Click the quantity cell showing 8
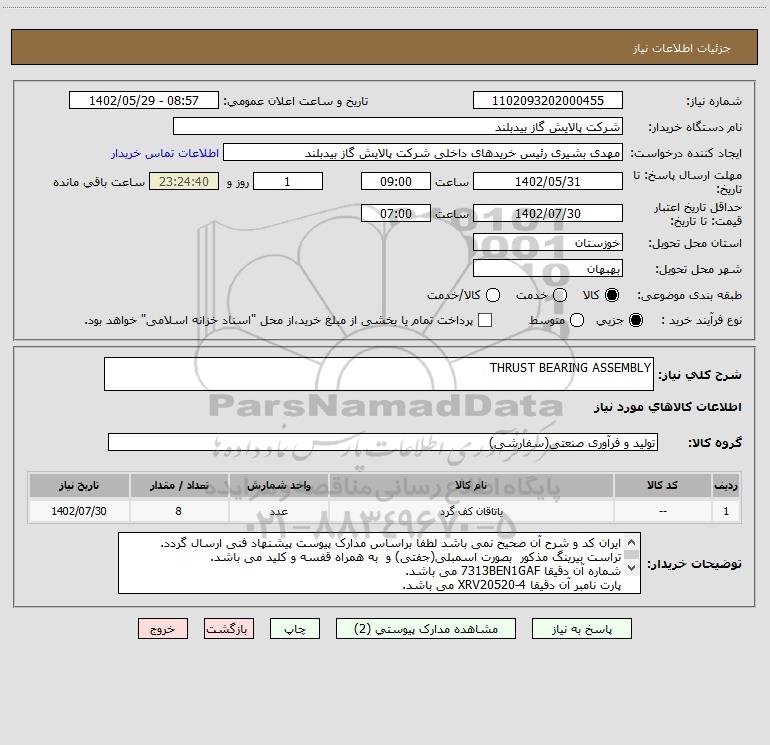This screenshot has width=770, height=745. click(179, 511)
